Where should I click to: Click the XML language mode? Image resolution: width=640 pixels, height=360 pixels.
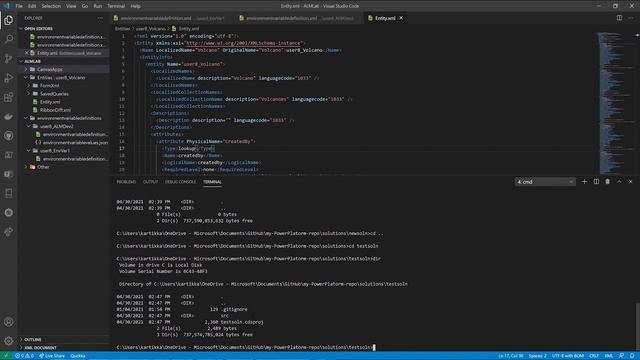click(x=609, y=356)
